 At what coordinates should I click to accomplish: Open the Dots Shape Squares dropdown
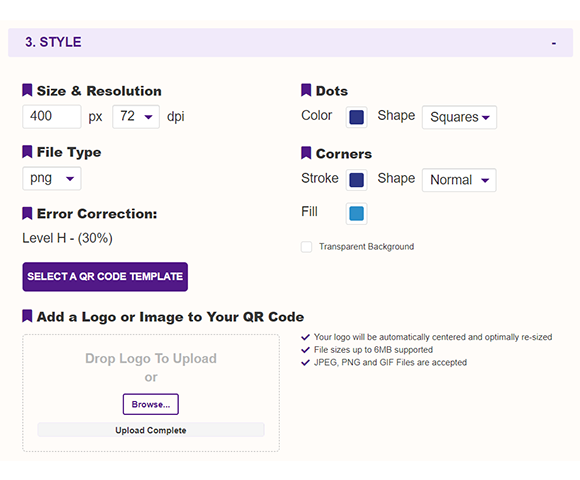click(x=459, y=117)
